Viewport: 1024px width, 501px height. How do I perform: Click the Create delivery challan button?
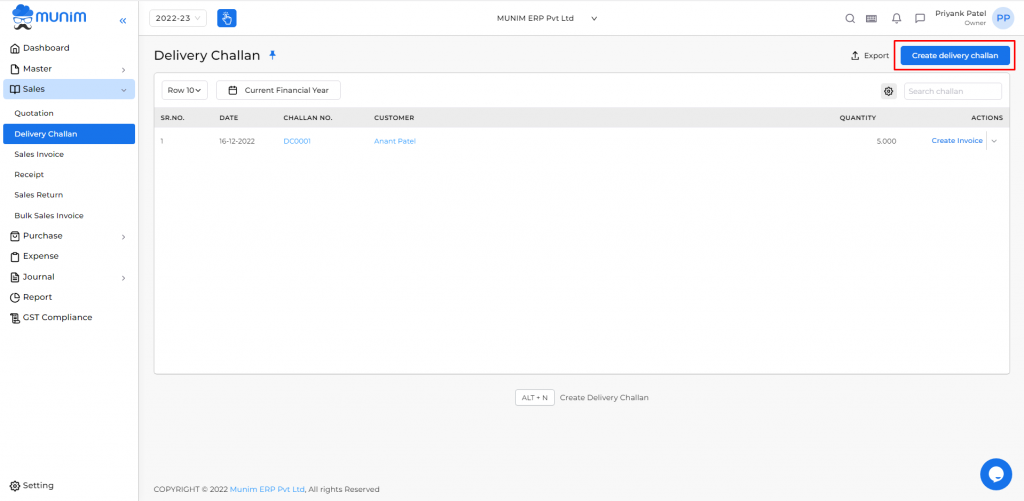pyautogui.click(x=954, y=55)
